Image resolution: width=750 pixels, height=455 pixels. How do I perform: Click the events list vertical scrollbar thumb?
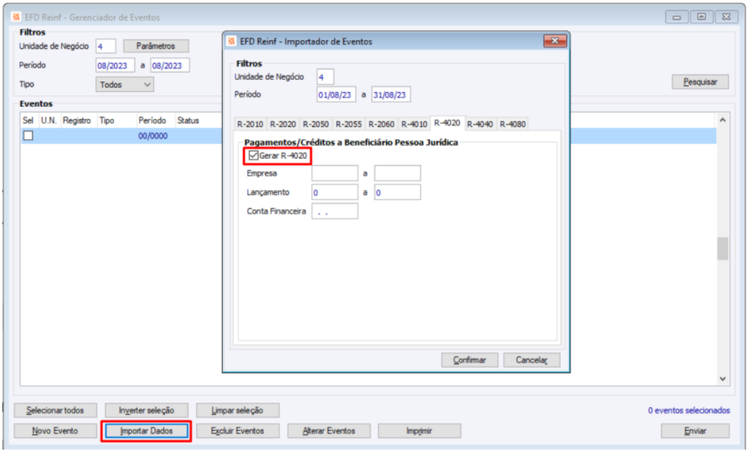pyautogui.click(x=723, y=249)
